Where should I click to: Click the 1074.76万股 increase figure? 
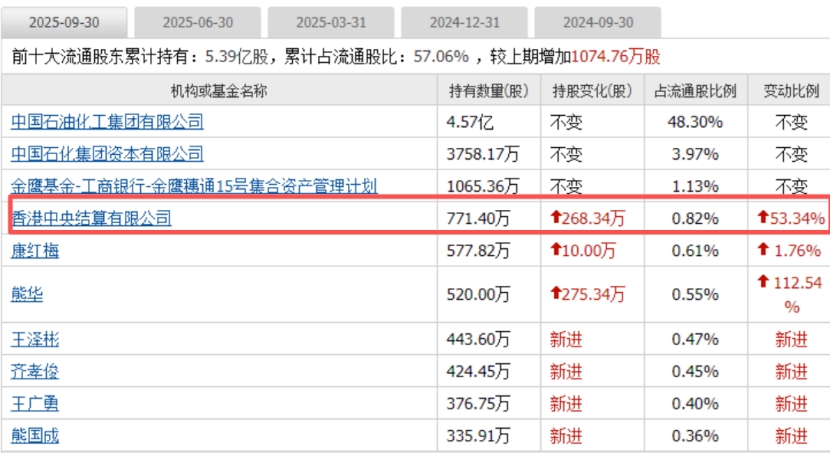coord(615,56)
